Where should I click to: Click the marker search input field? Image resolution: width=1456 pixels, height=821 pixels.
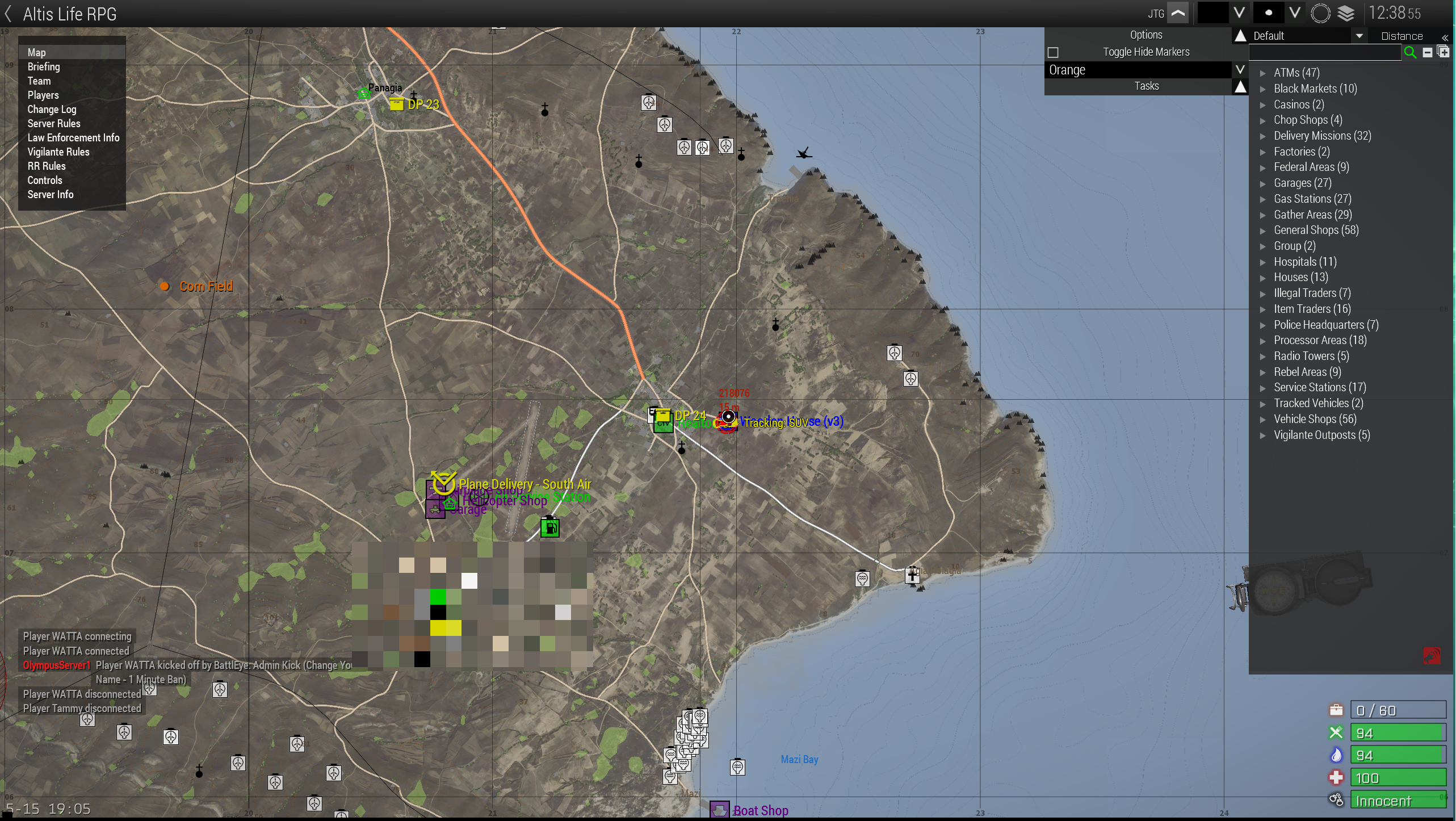click(1325, 52)
